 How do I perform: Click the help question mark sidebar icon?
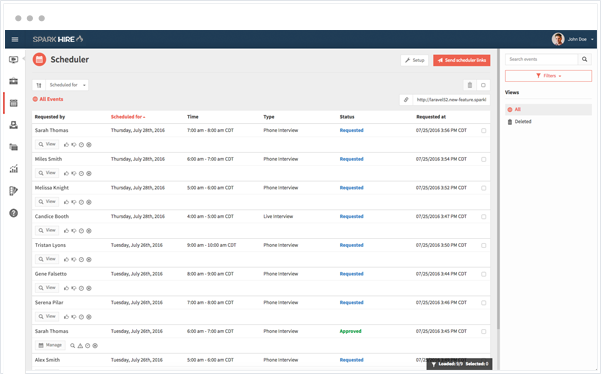point(13,213)
